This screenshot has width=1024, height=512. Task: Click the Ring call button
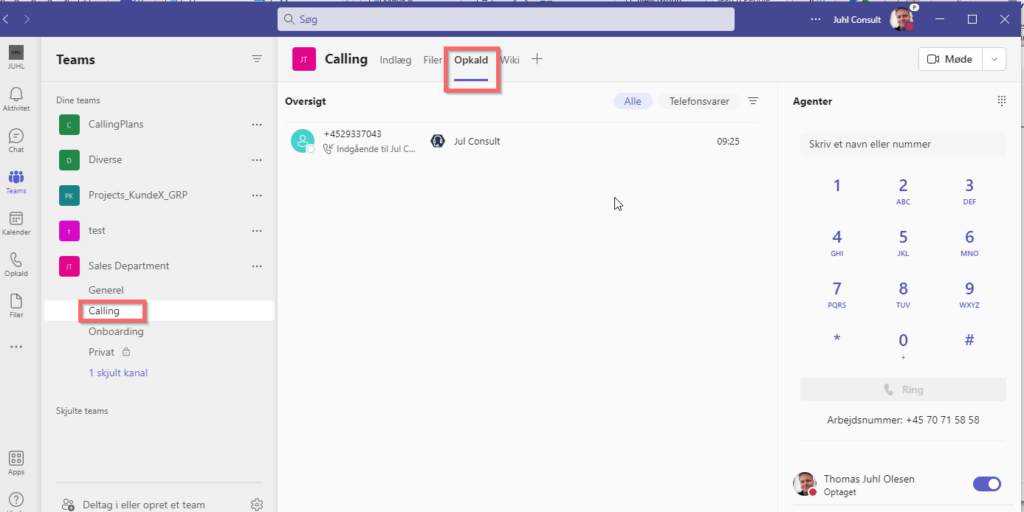pyautogui.click(x=903, y=389)
